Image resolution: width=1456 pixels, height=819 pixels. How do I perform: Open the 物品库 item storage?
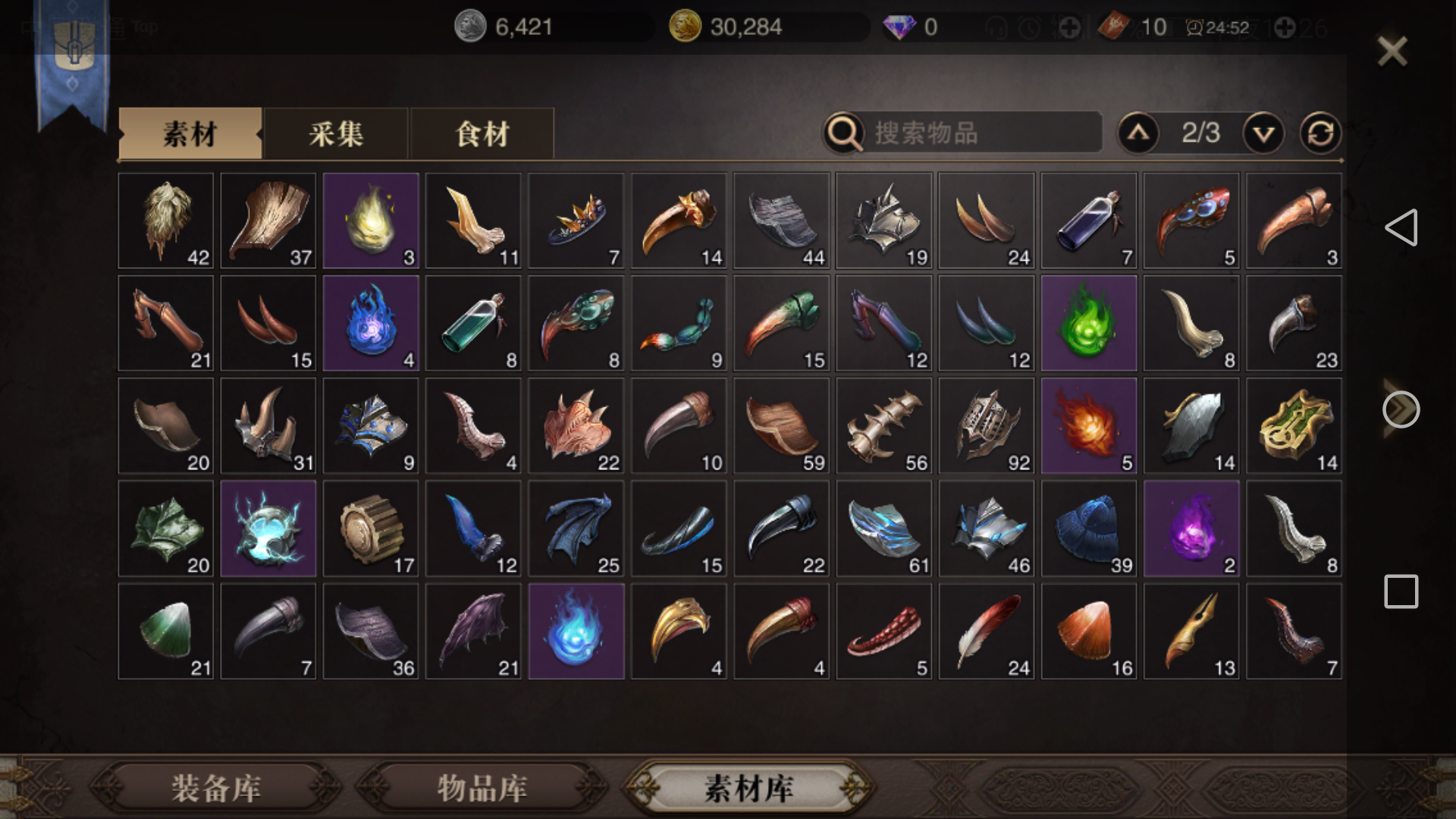482,789
